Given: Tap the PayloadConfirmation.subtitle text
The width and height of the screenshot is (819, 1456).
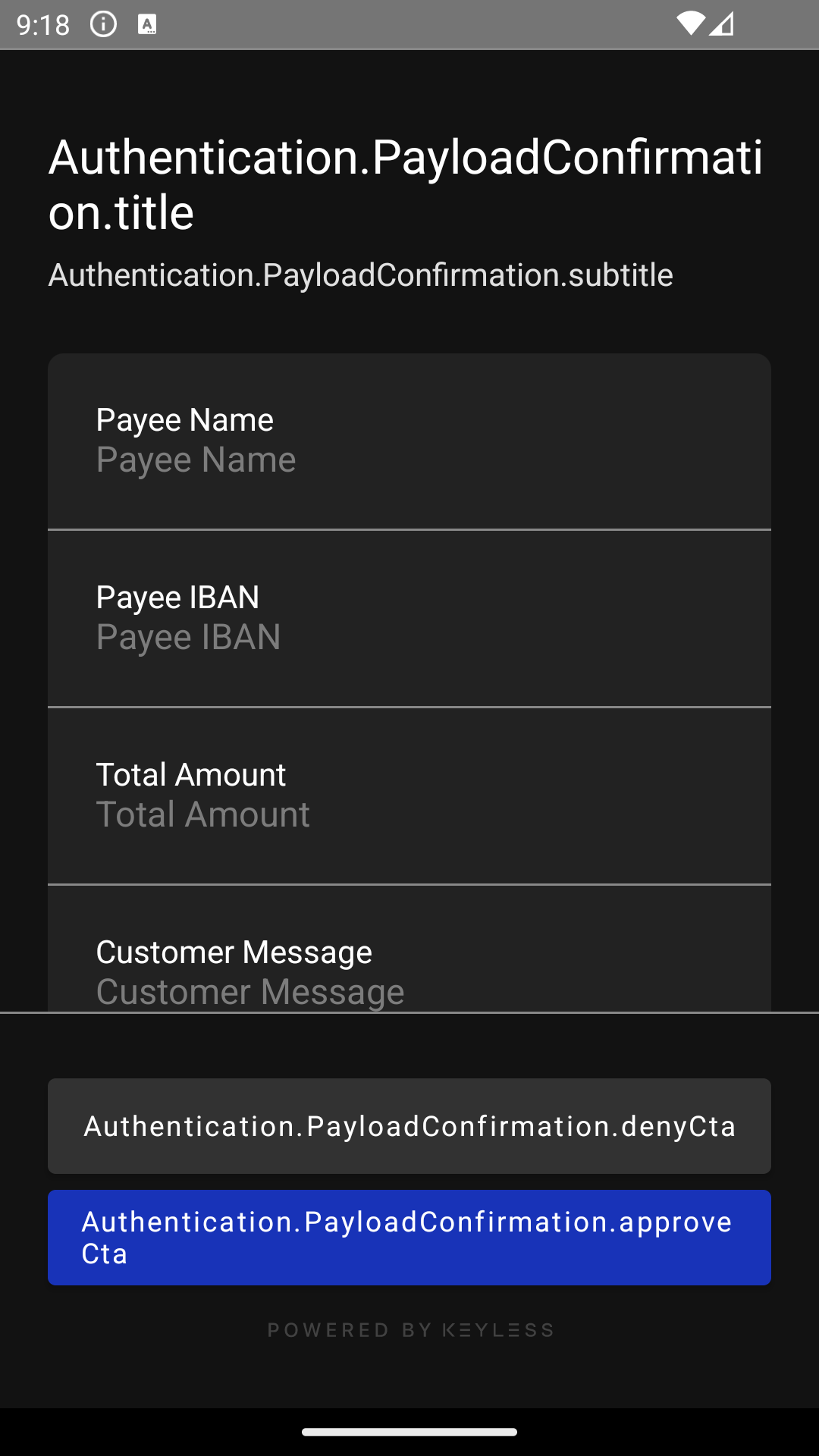Looking at the screenshot, I should tap(360, 275).
